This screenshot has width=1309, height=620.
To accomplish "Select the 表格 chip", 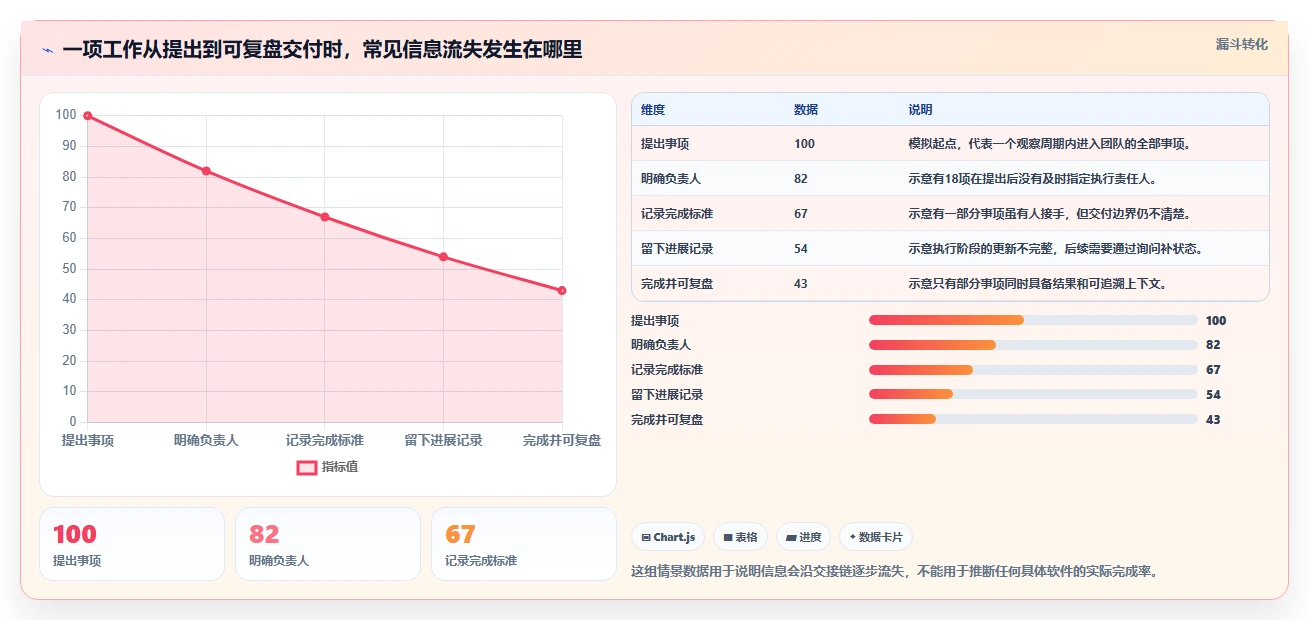I will coord(740,537).
